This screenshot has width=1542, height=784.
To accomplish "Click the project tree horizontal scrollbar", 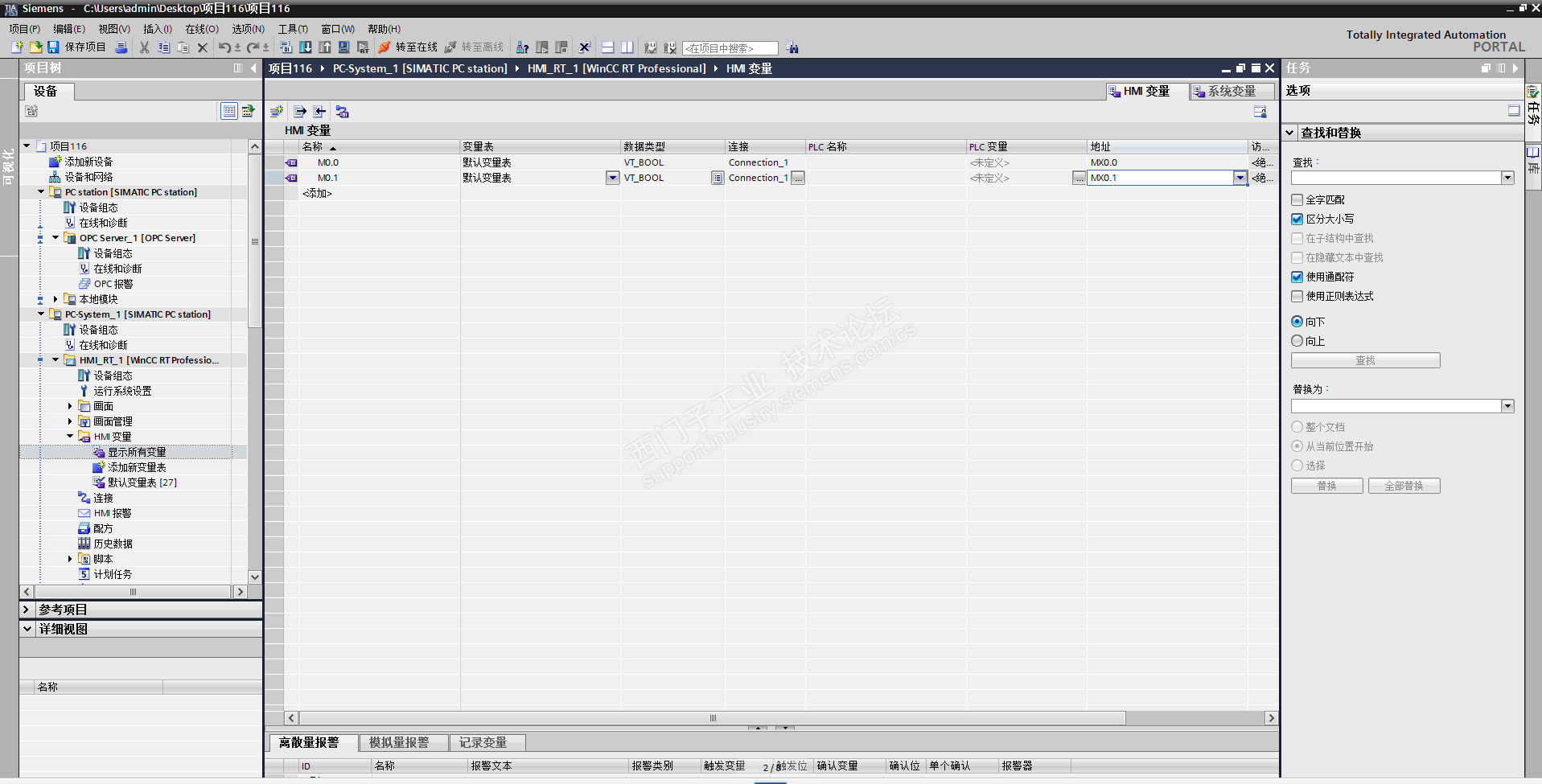I will [x=133, y=592].
